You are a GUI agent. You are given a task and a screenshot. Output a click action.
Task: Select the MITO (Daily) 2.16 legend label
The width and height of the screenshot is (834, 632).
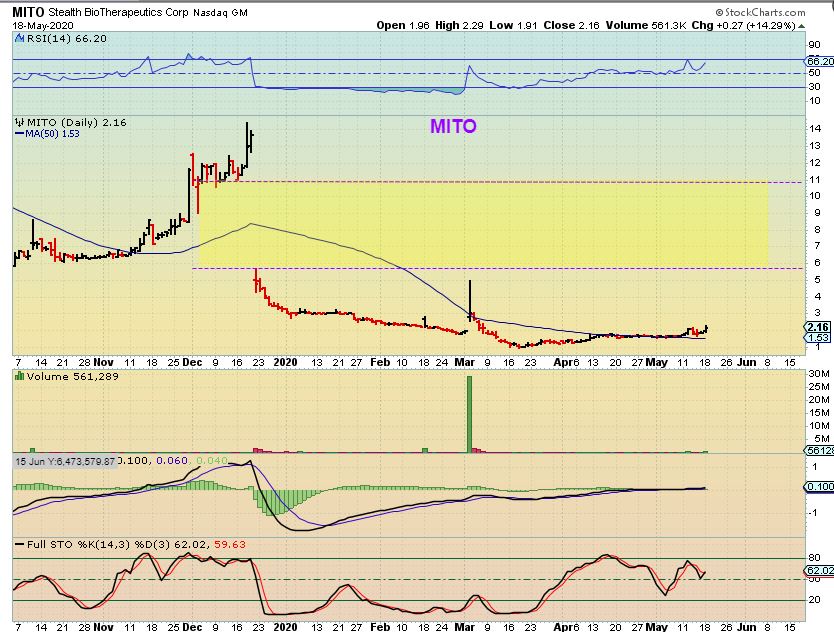tap(77, 122)
